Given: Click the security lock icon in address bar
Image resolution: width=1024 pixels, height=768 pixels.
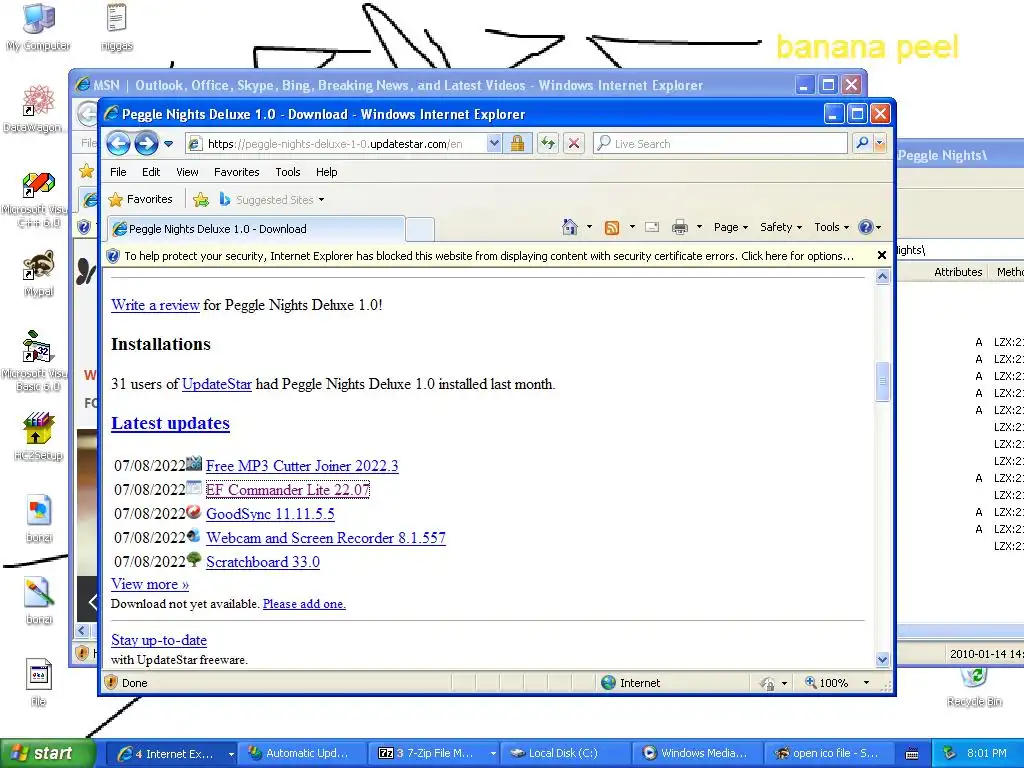Looking at the screenshot, I should tap(517, 143).
